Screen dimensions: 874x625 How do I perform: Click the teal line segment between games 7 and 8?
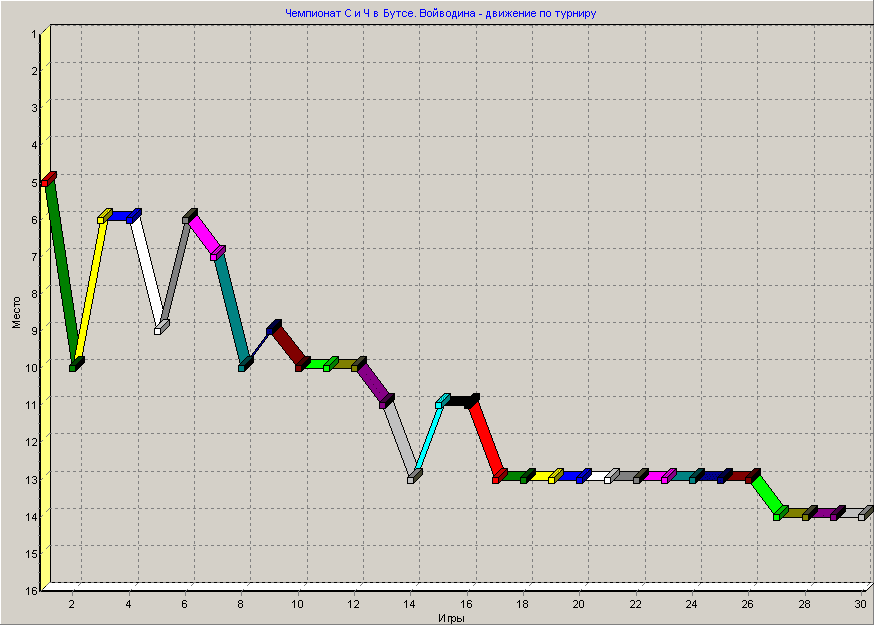232,308
